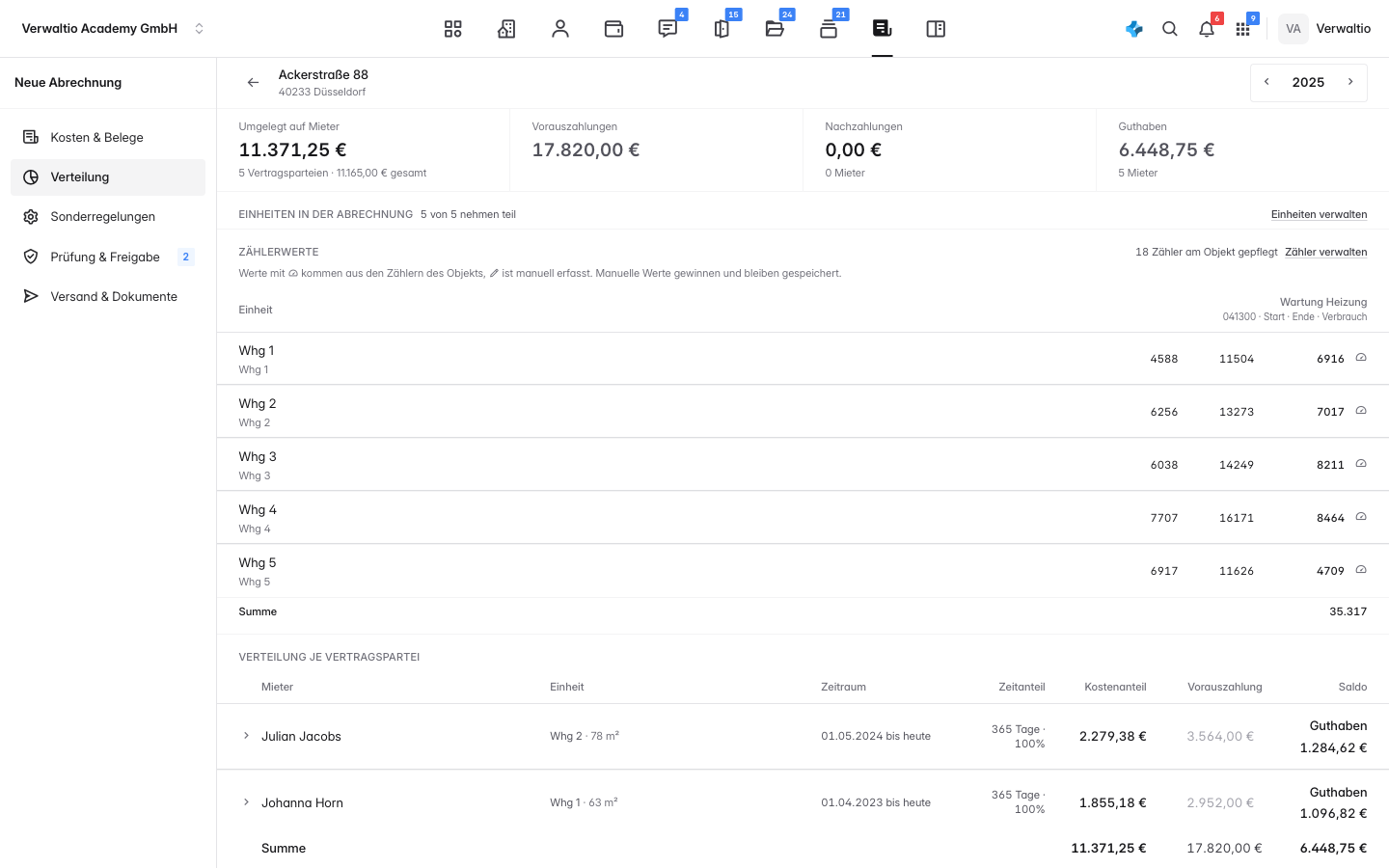Open the wallet icon in top navigation

coord(613,29)
